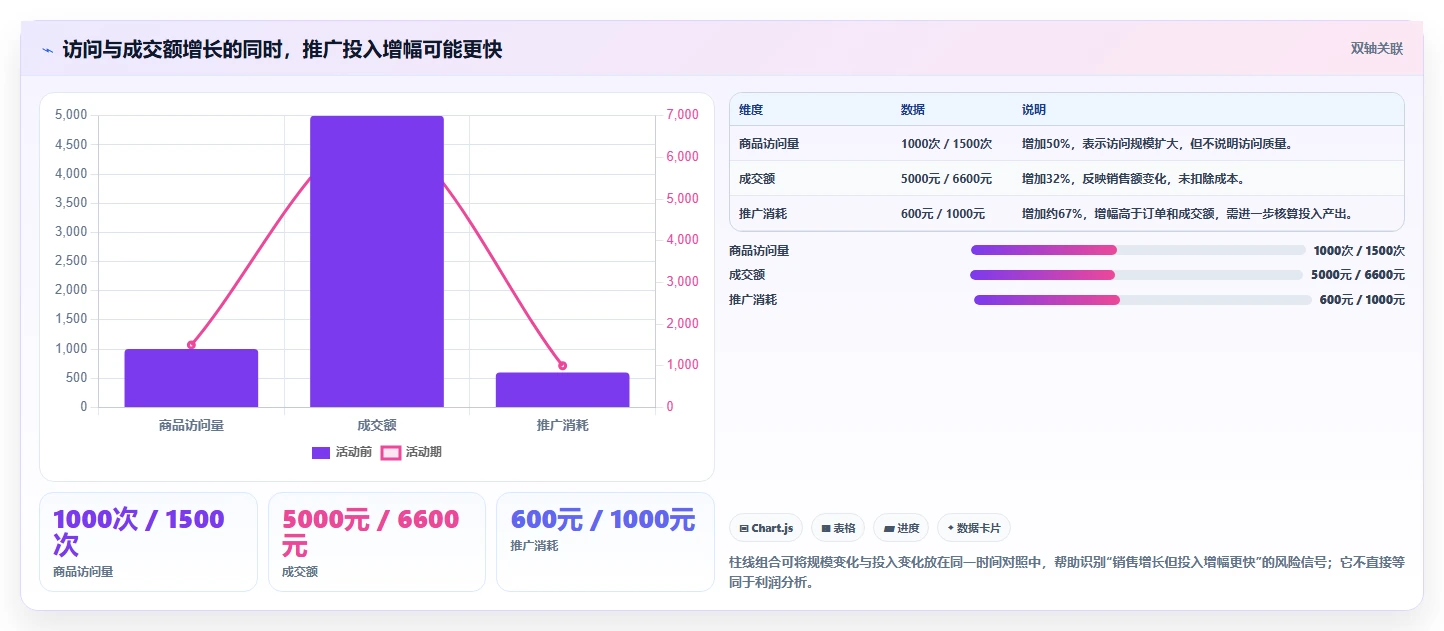The image size is (1444, 631).
Task: Click the pink line point above 推广消耗
Action: coord(562,366)
